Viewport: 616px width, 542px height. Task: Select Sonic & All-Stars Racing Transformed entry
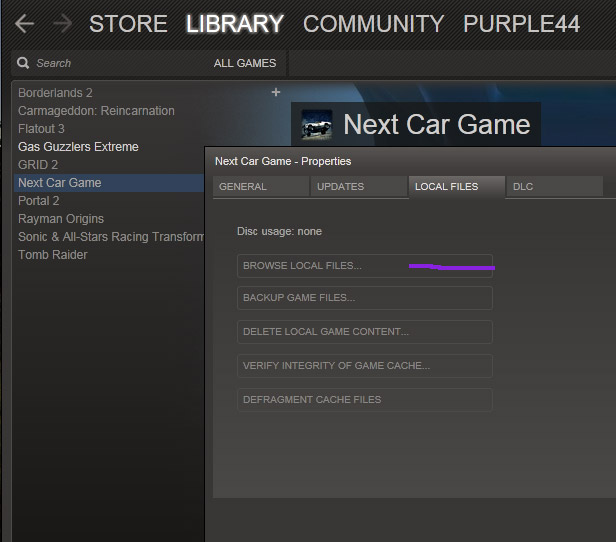pos(111,237)
